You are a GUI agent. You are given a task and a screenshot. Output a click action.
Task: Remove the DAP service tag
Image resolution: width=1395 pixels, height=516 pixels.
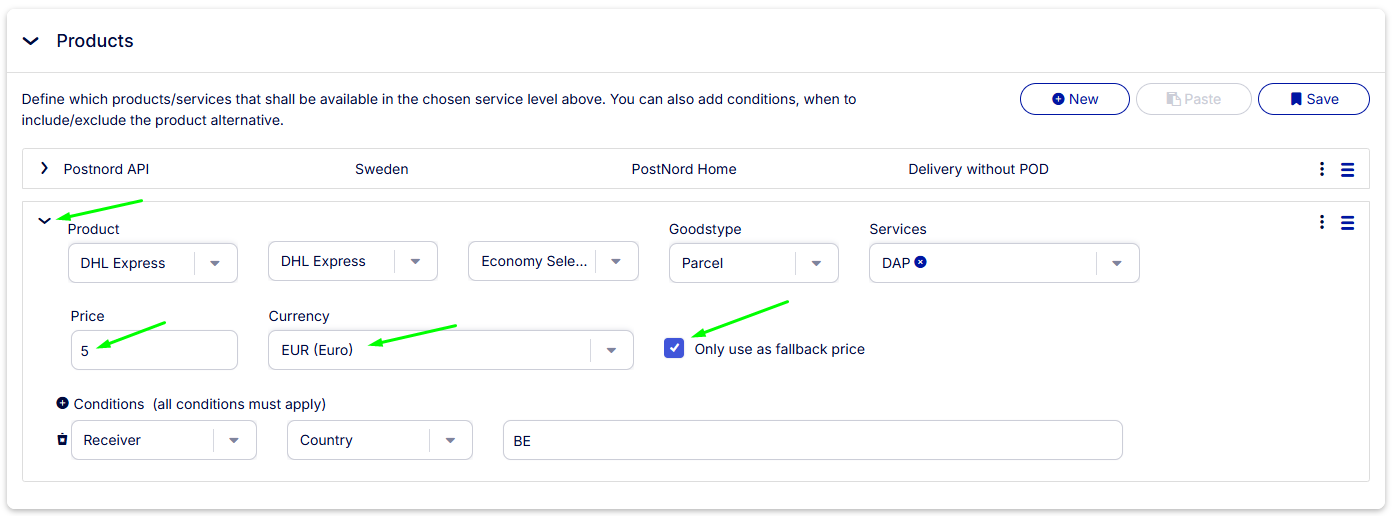tap(921, 262)
